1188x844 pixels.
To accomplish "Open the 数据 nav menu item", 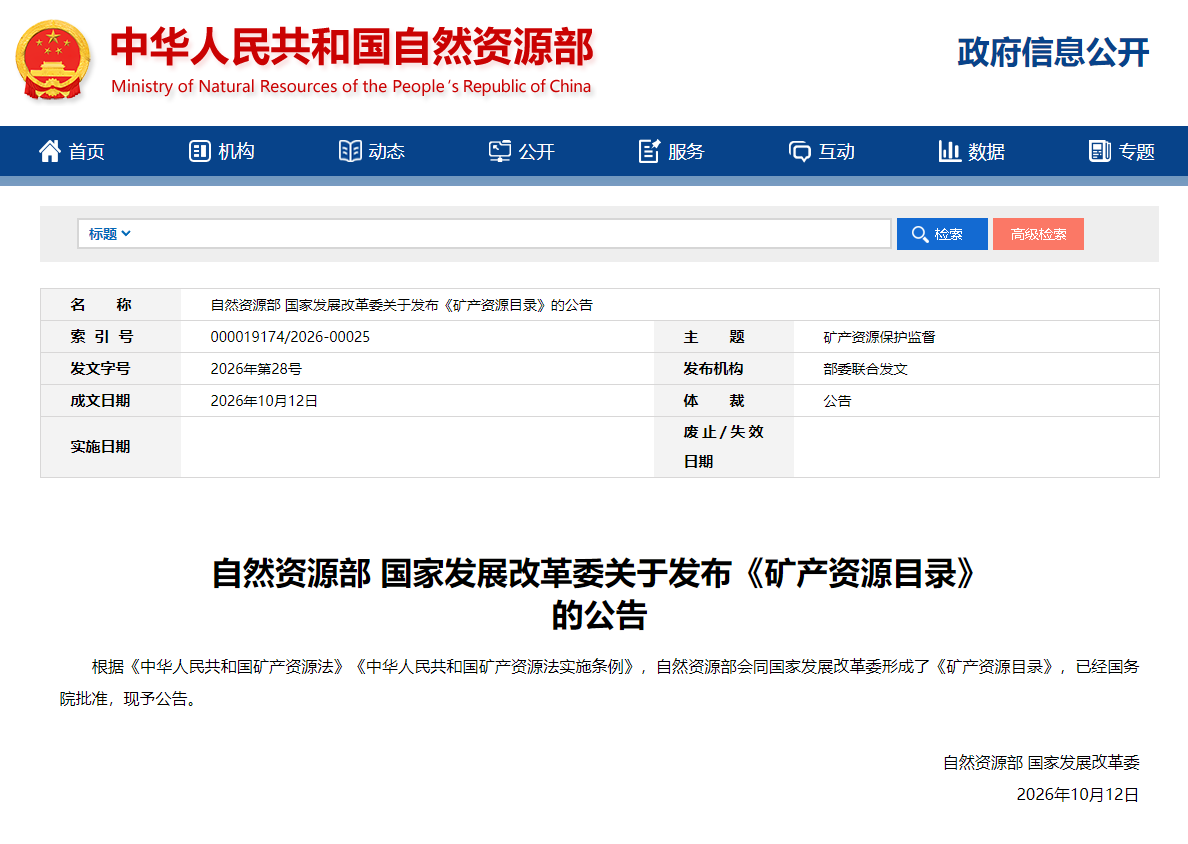I will pos(972,152).
